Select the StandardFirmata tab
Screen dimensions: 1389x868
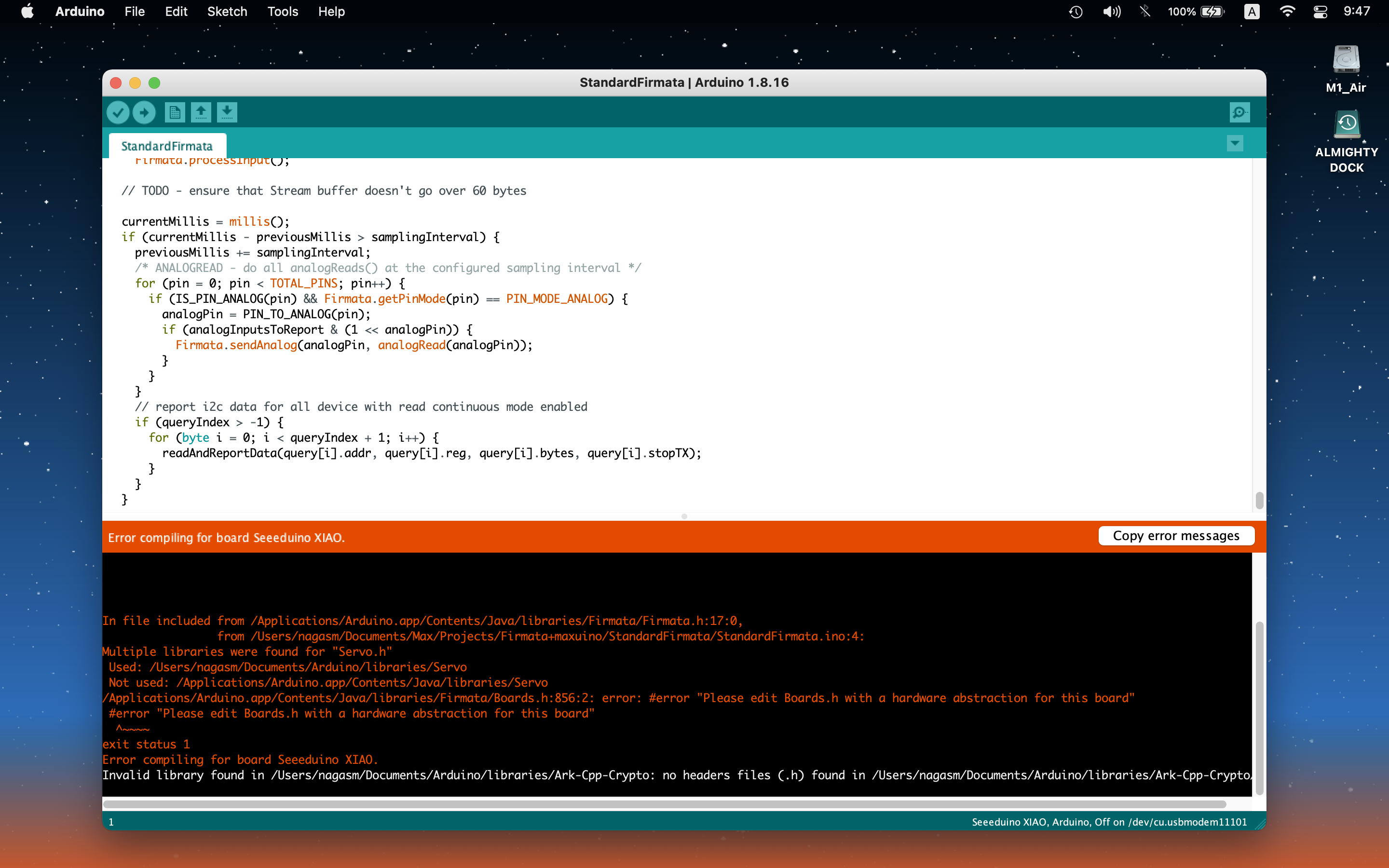click(167, 146)
